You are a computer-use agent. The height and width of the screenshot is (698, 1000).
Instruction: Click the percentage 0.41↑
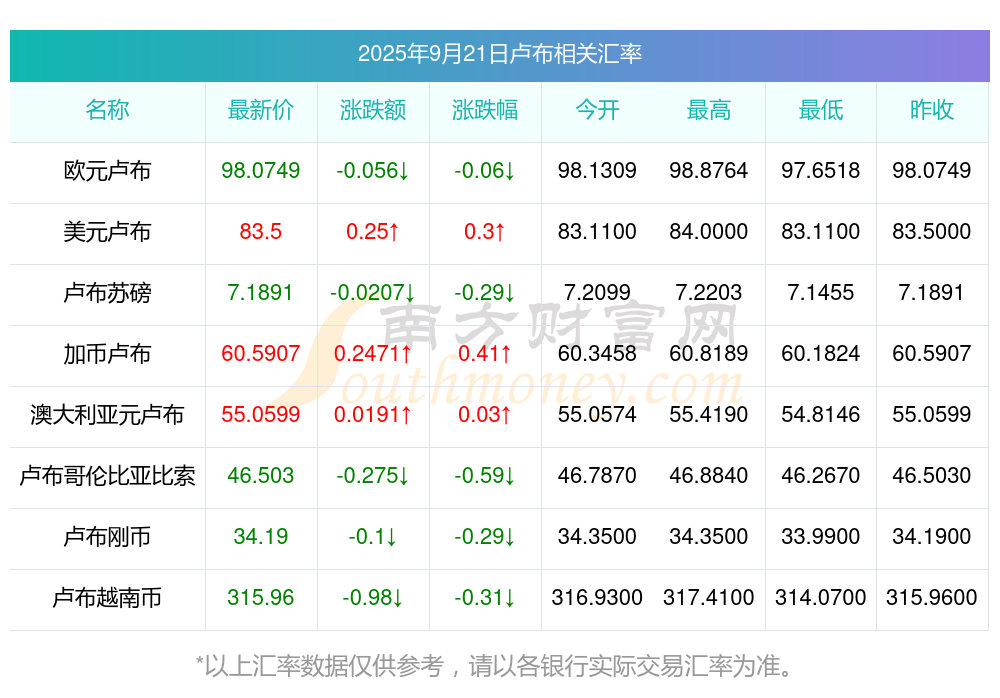click(485, 353)
